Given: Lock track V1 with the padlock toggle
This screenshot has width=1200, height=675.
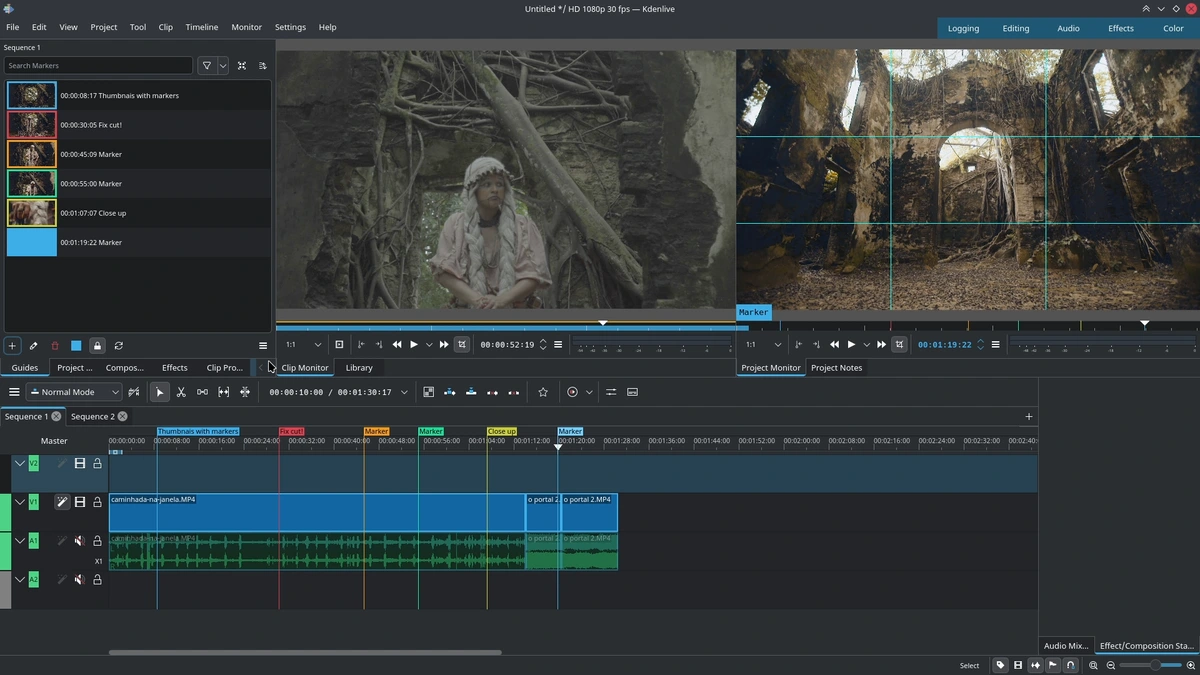Looking at the screenshot, I should pyautogui.click(x=97, y=502).
